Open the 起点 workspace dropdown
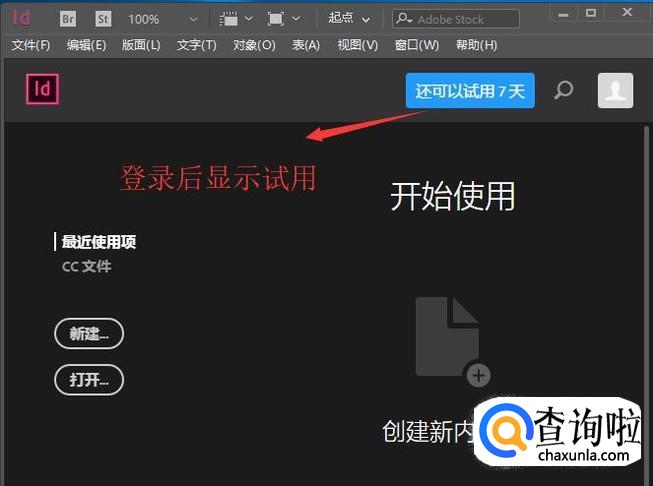The height and width of the screenshot is (486, 653). [x=349, y=18]
